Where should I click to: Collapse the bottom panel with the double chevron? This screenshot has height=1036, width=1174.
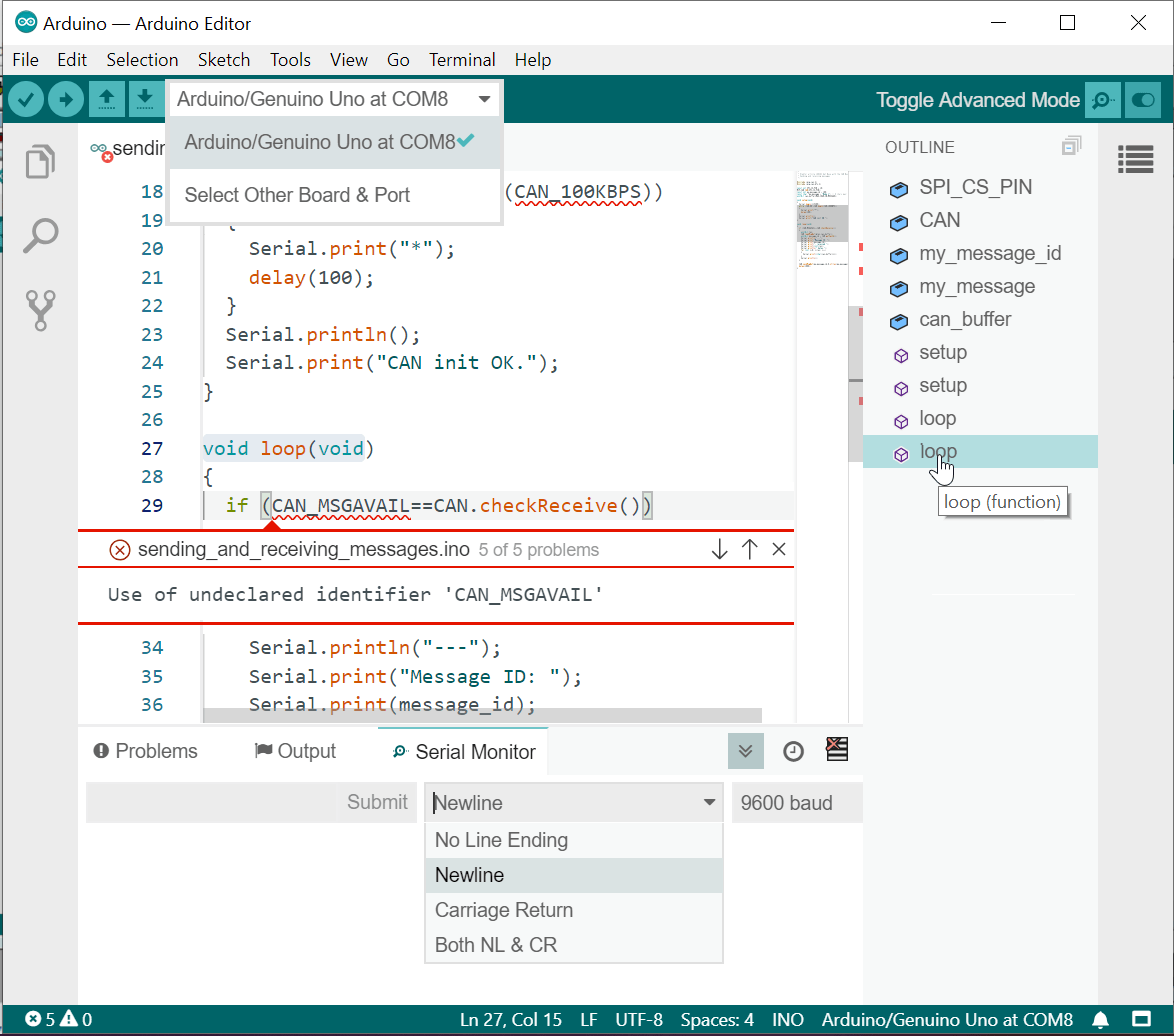tap(745, 750)
